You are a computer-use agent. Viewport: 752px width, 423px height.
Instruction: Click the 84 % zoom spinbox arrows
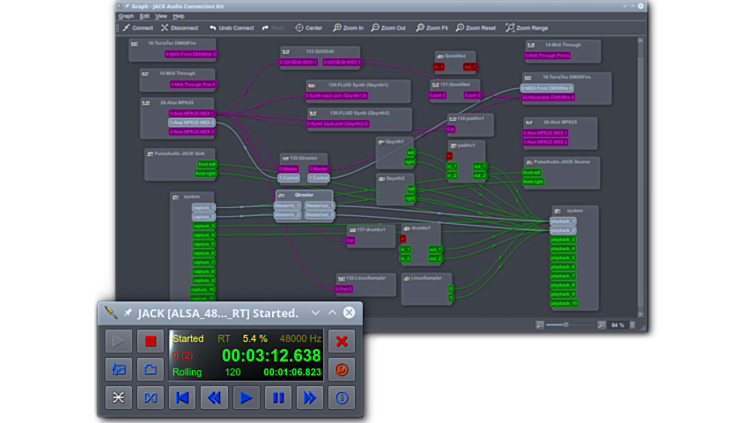pyautogui.click(x=630, y=325)
